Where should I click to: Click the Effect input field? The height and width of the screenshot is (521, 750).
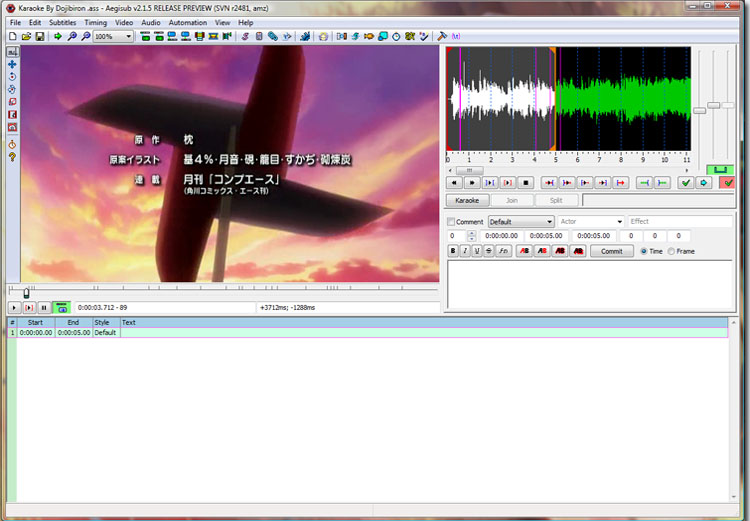[680, 222]
